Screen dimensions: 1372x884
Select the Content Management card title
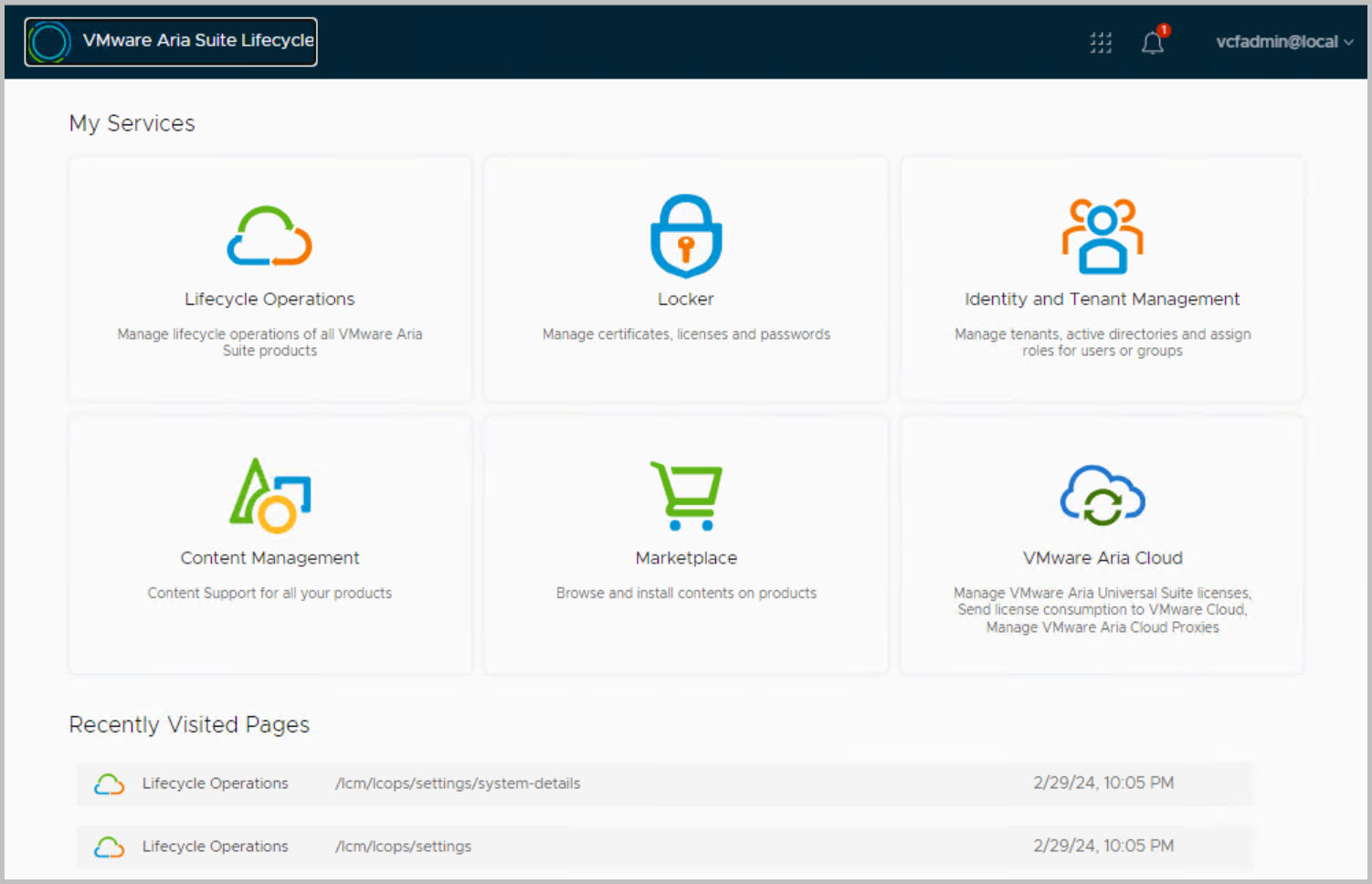click(x=269, y=558)
